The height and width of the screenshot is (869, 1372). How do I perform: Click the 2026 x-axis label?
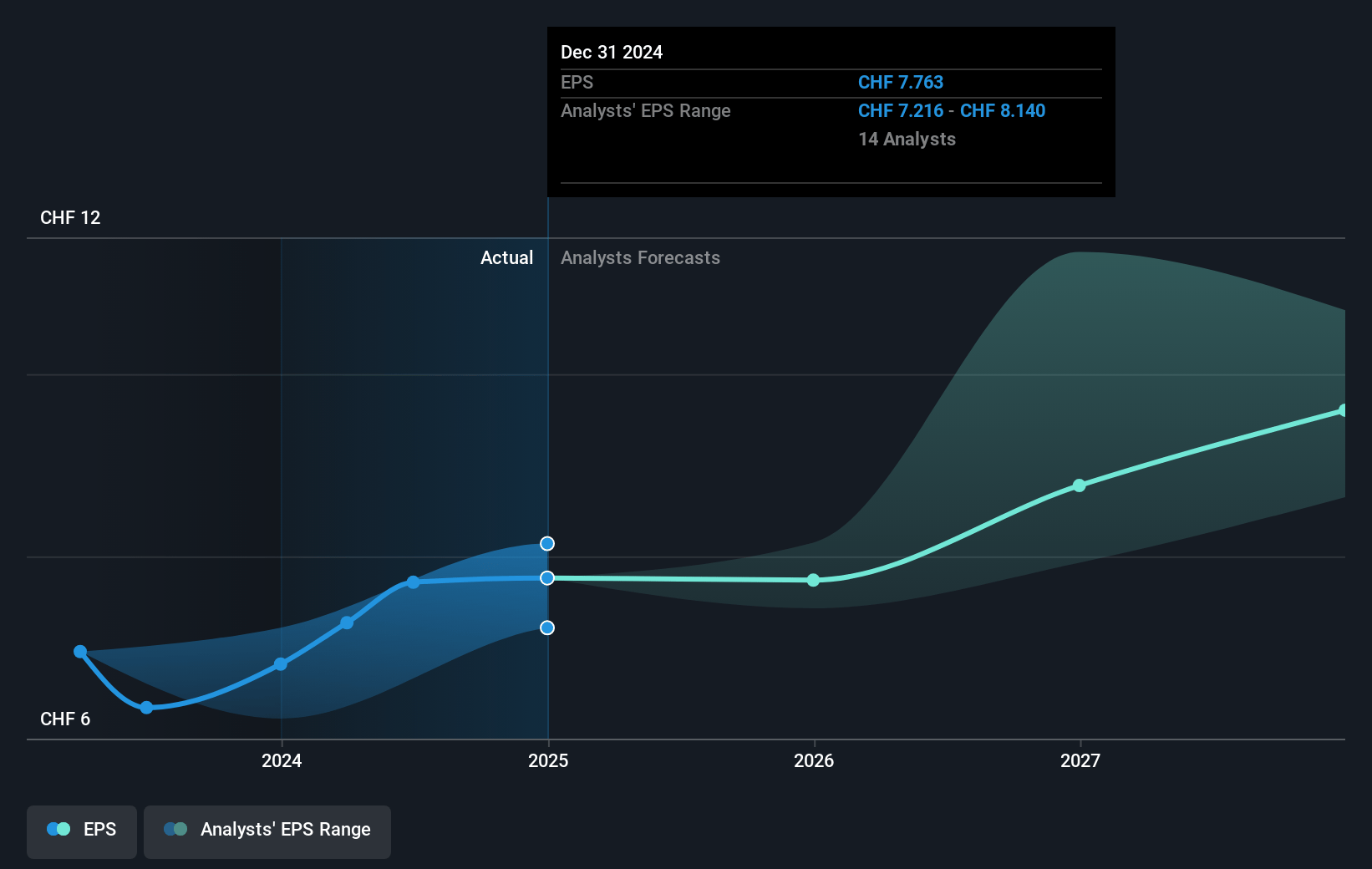[x=814, y=760]
